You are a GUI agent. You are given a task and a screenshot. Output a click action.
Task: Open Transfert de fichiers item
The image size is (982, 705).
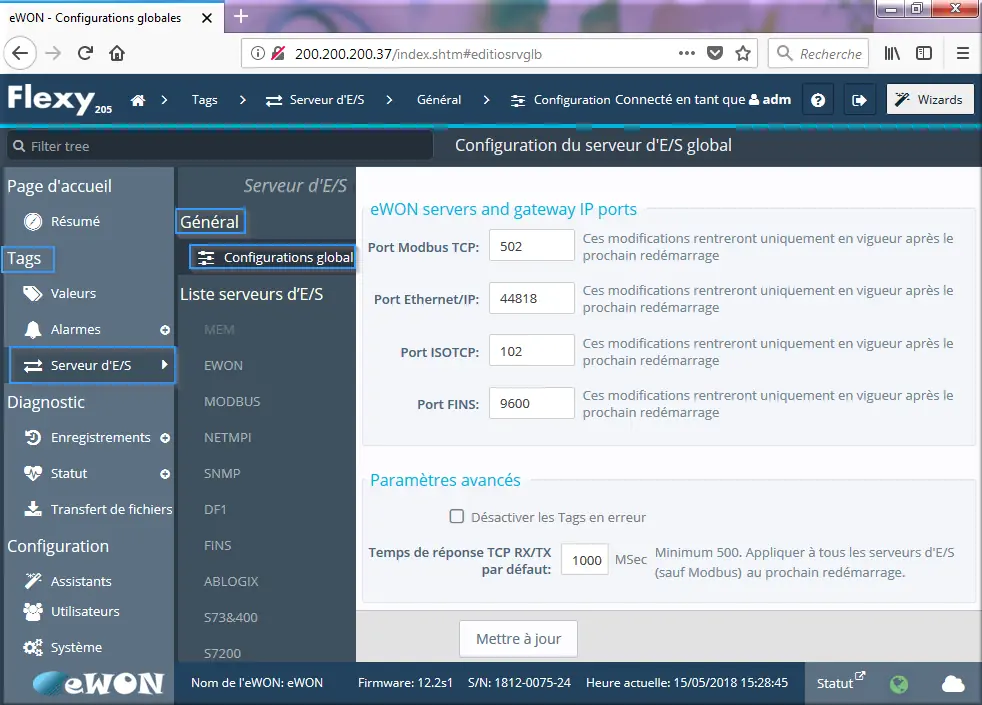[98, 509]
